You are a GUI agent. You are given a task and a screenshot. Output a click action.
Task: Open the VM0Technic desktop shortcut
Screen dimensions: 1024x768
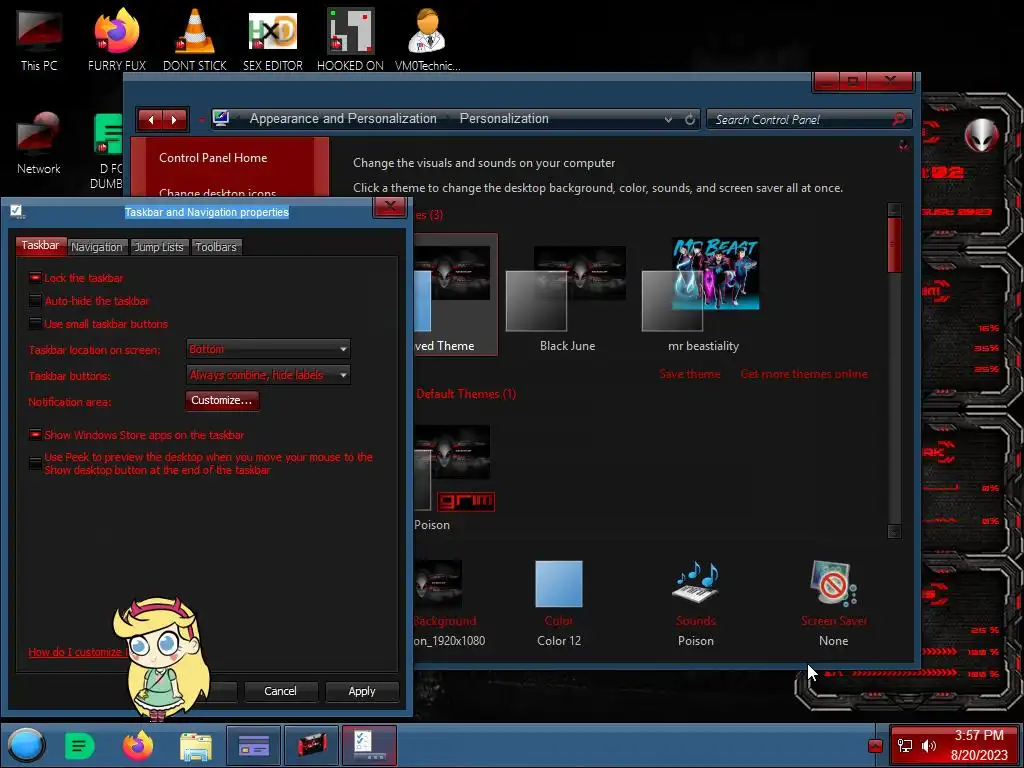(427, 39)
